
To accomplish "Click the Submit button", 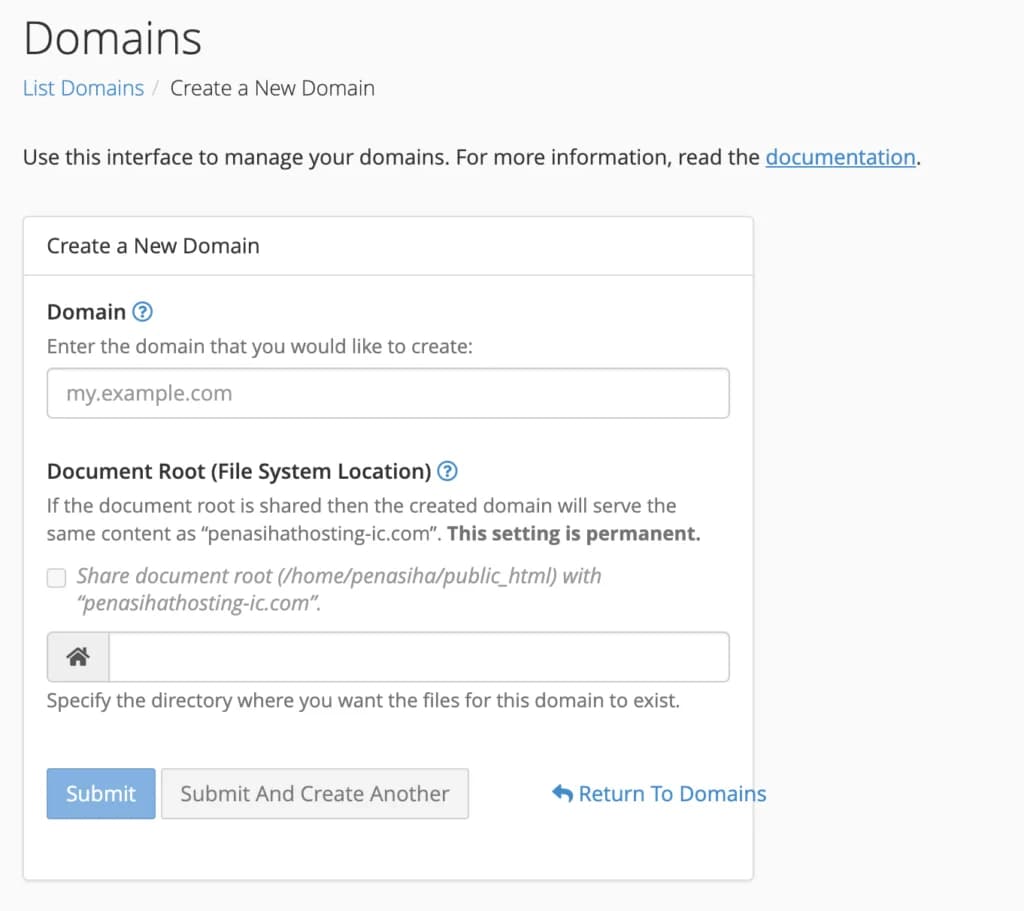I will click(100, 793).
